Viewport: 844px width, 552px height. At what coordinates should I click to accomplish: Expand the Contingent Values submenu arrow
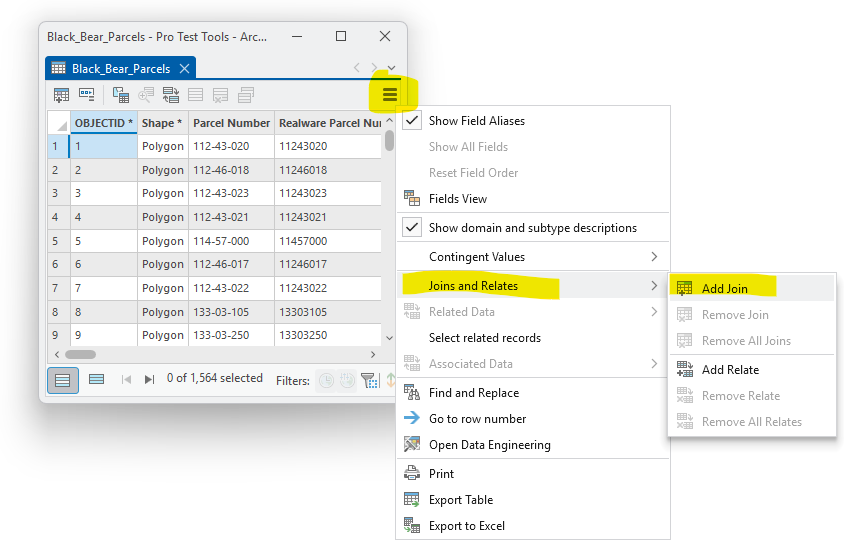(654, 257)
